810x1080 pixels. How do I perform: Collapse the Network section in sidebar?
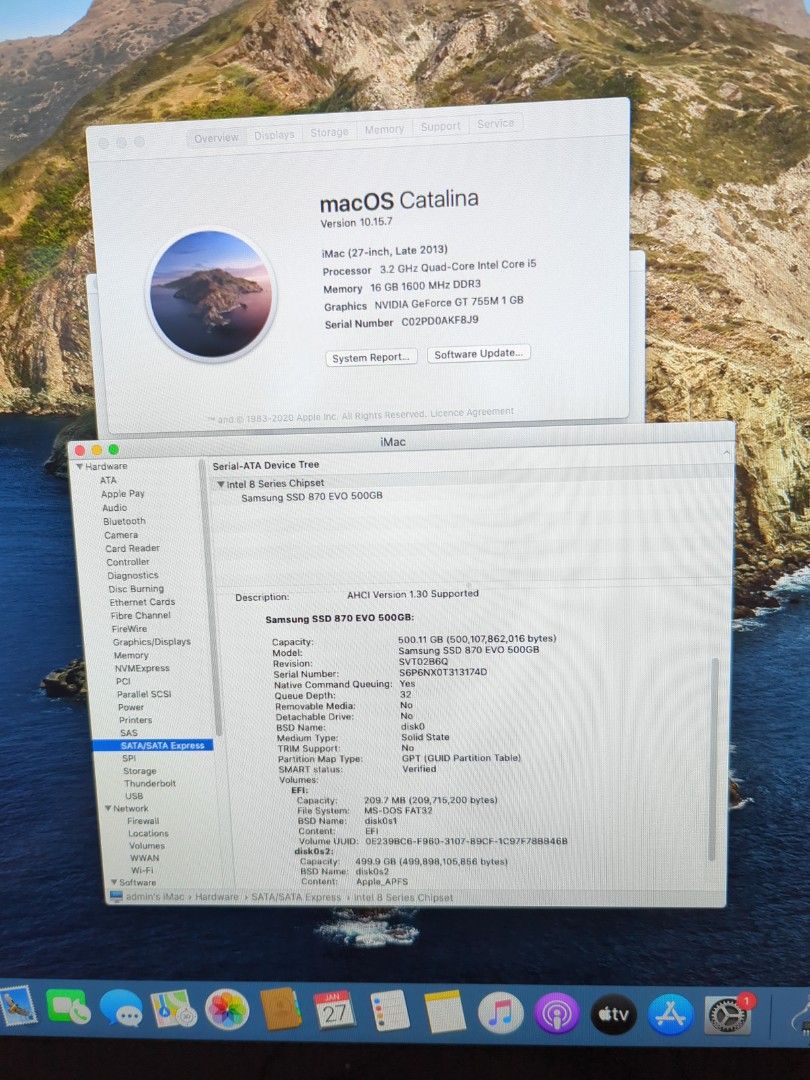tap(109, 808)
